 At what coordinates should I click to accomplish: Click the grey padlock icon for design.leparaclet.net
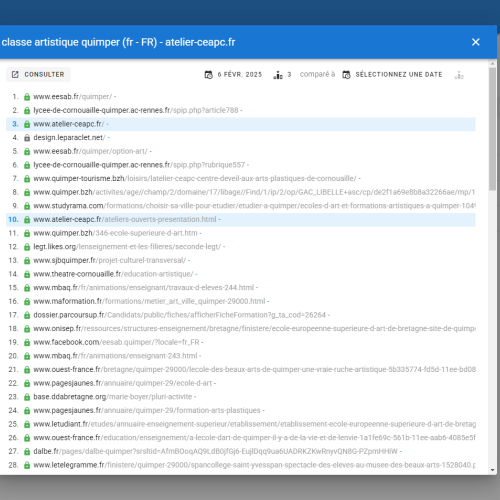point(27,138)
